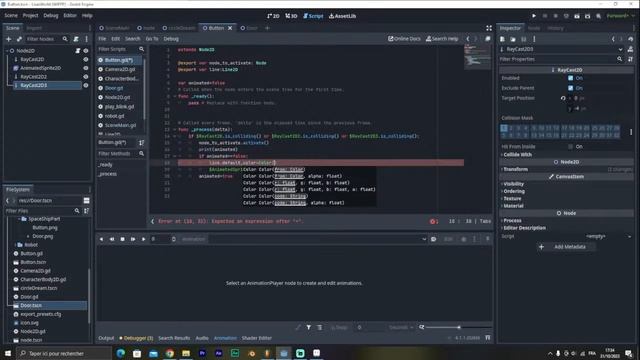
Task: Expand the Material section
Action: [x=513, y=206]
